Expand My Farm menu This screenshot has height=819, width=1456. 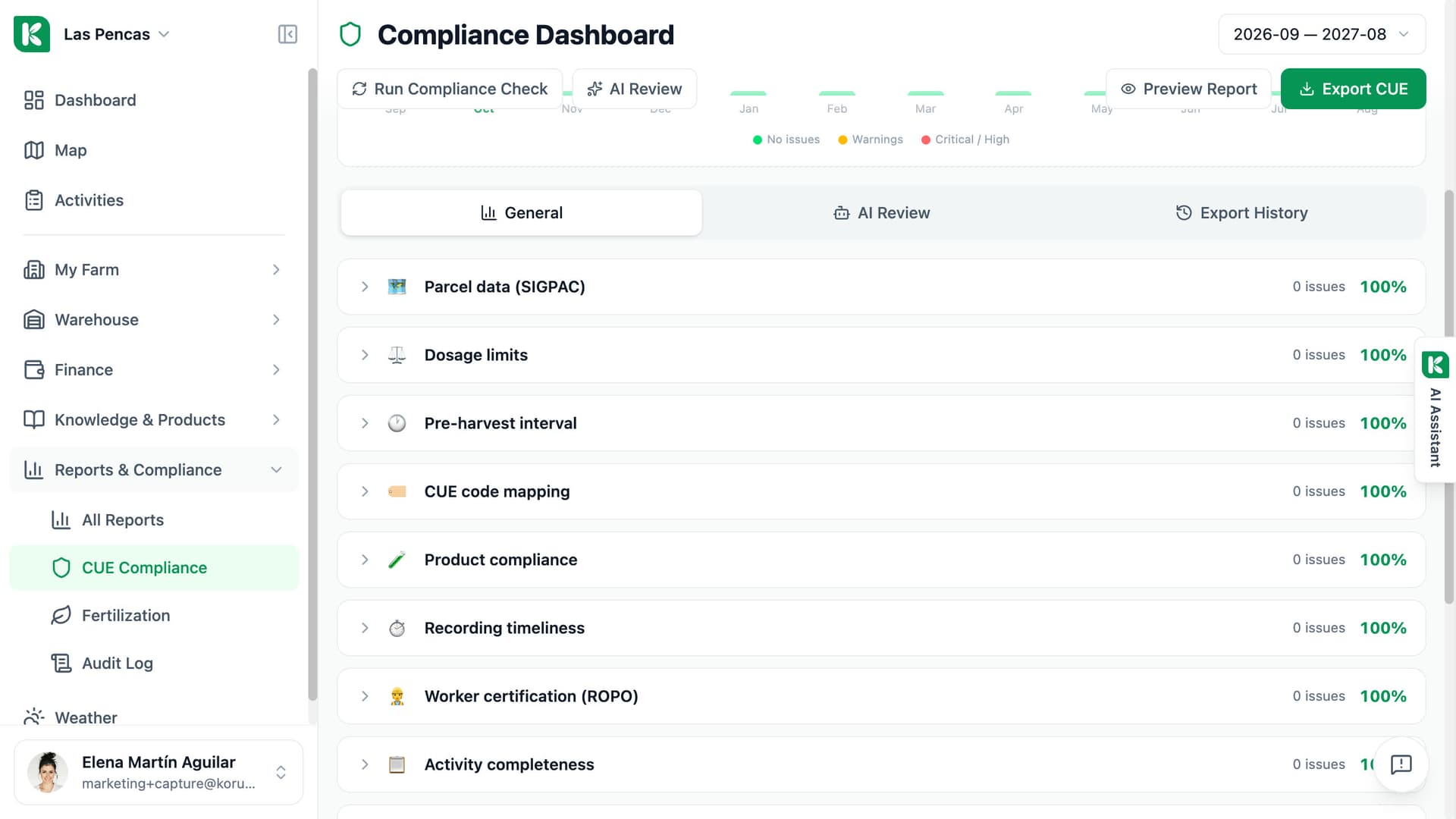154,270
